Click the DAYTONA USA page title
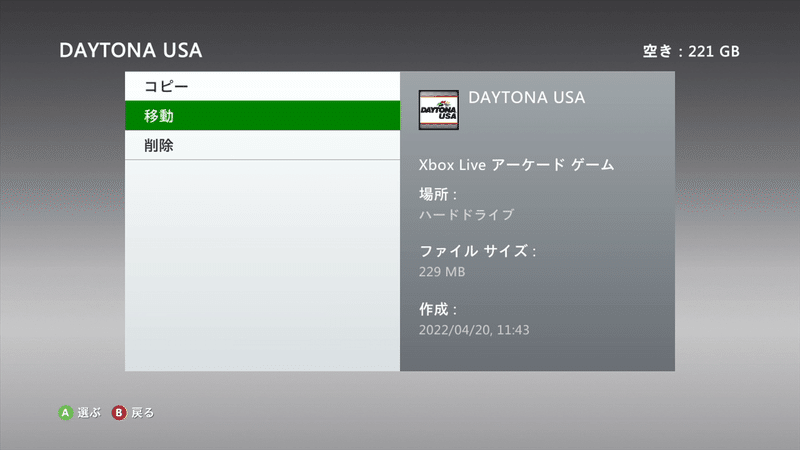The image size is (800, 450). (131, 51)
